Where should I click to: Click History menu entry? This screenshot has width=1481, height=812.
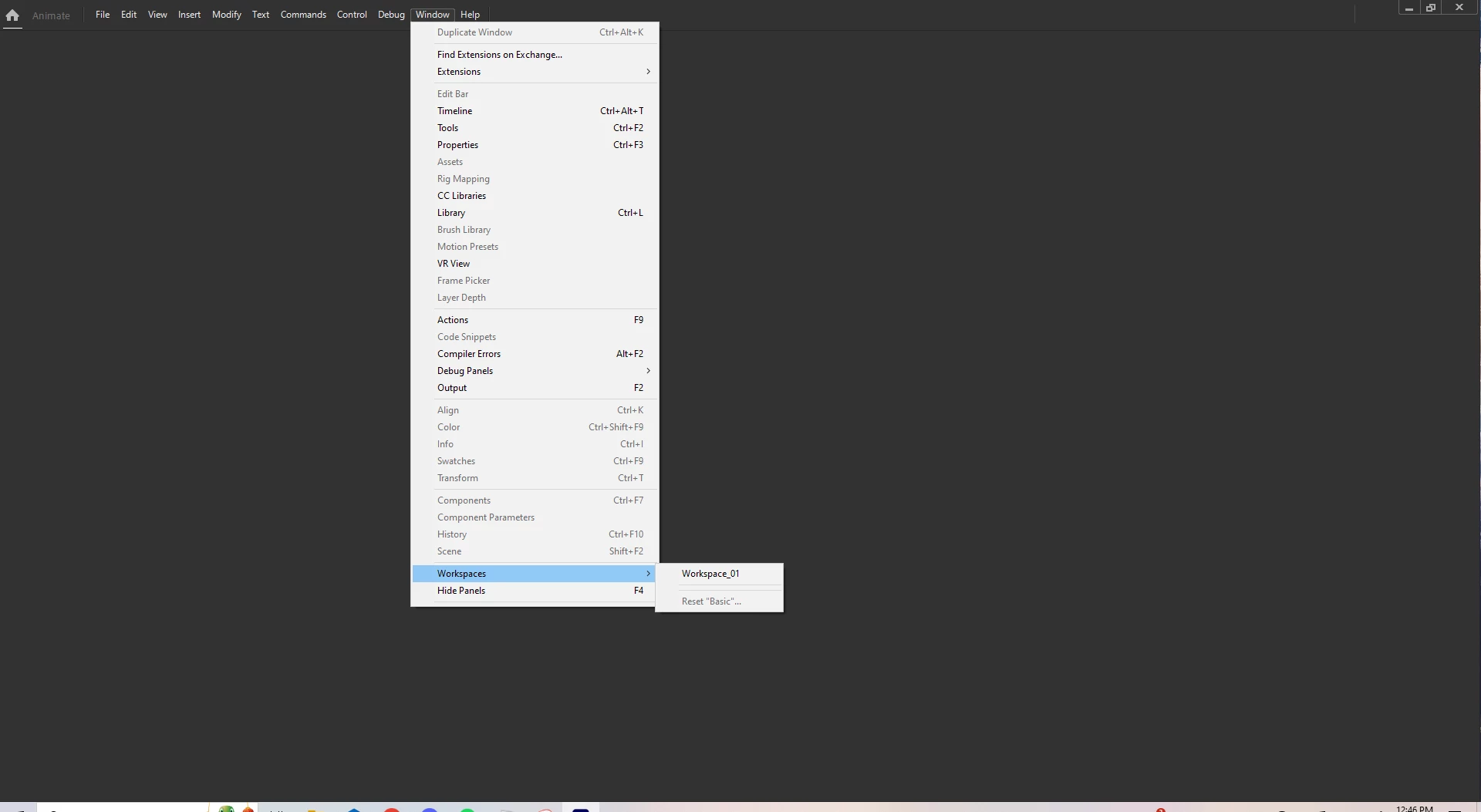534,534
